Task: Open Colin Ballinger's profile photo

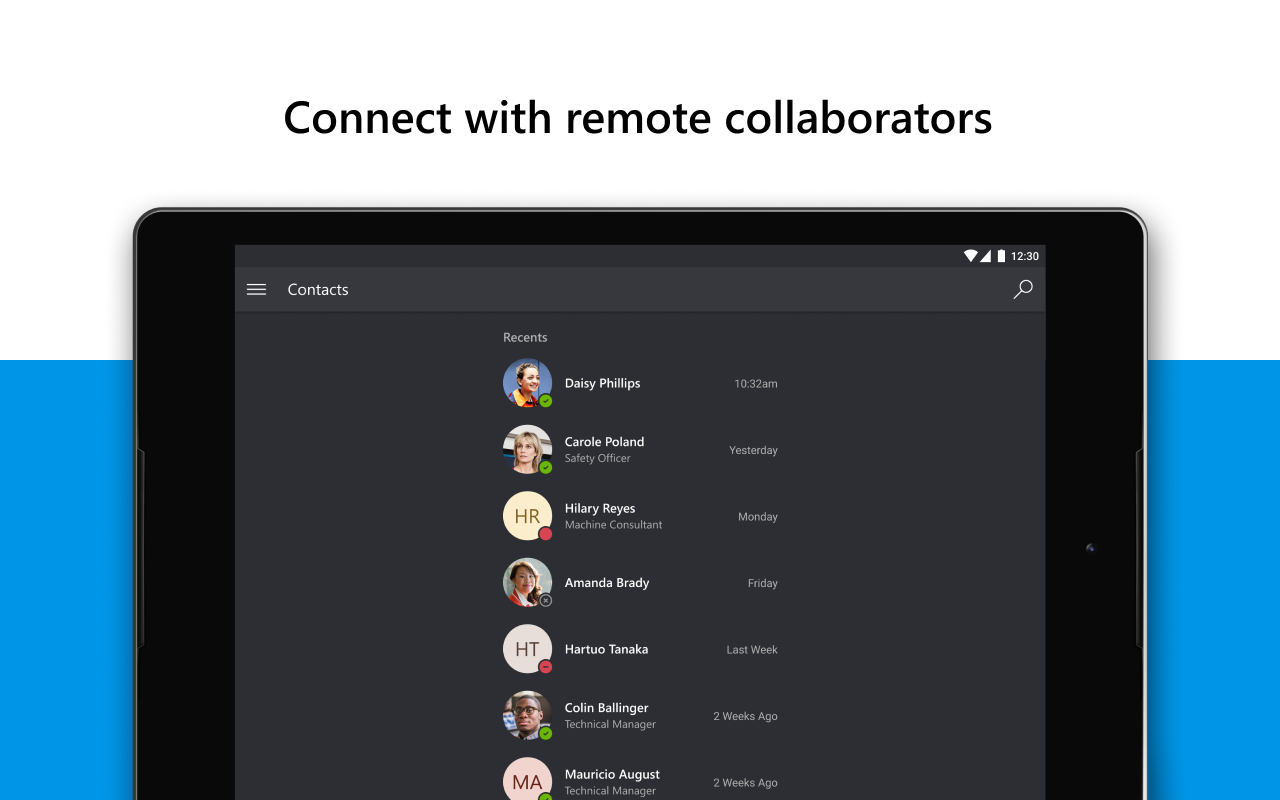Action: coord(527,716)
